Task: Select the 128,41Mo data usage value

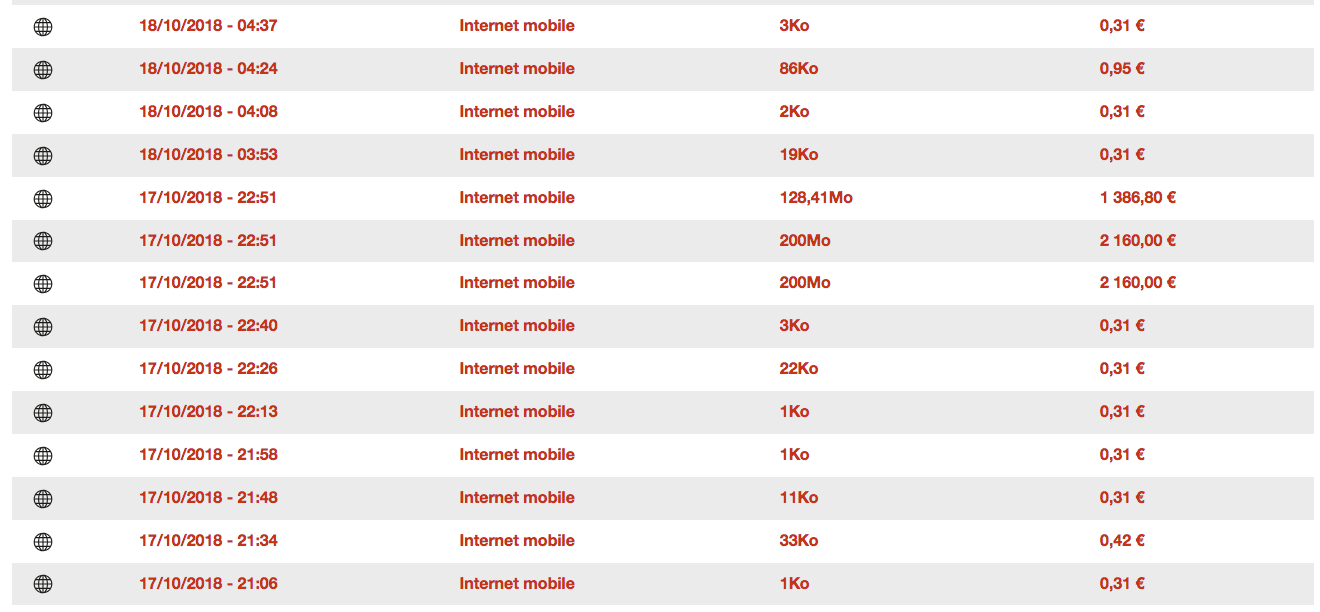Action: tap(815, 198)
